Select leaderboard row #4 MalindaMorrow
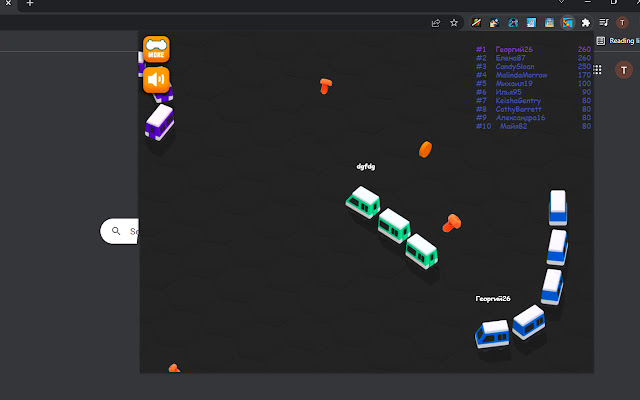Viewport: 640px width, 400px height. coord(533,75)
